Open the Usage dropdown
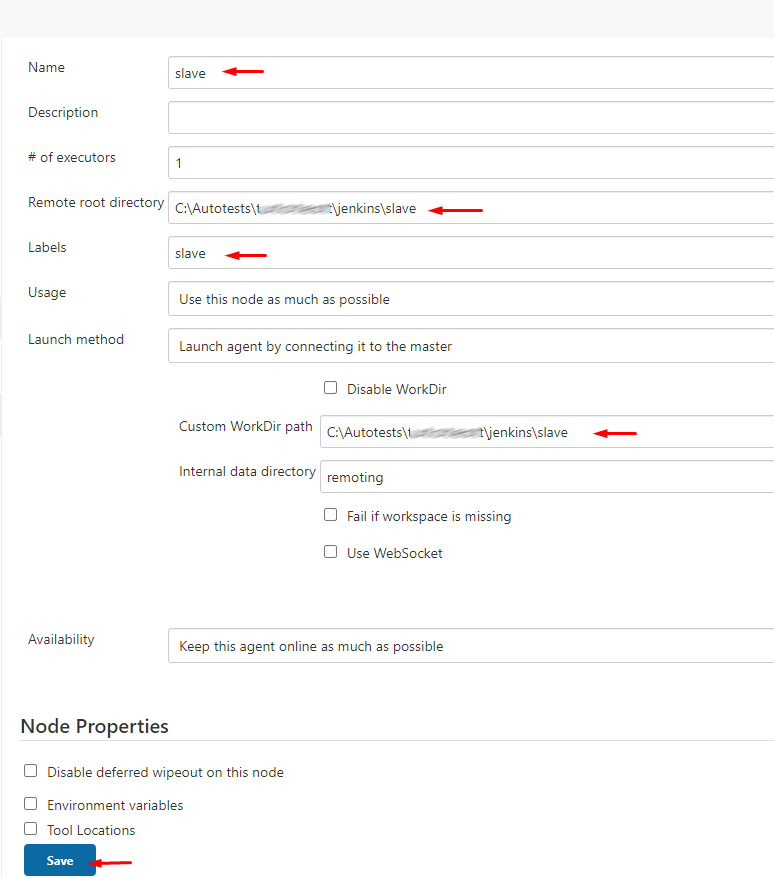The width and height of the screenshot is (774, 878). click(x=470, y=298)
